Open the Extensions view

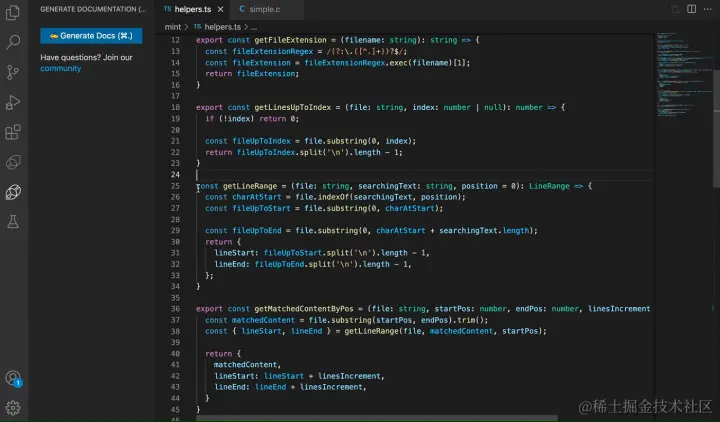(13, 132)
